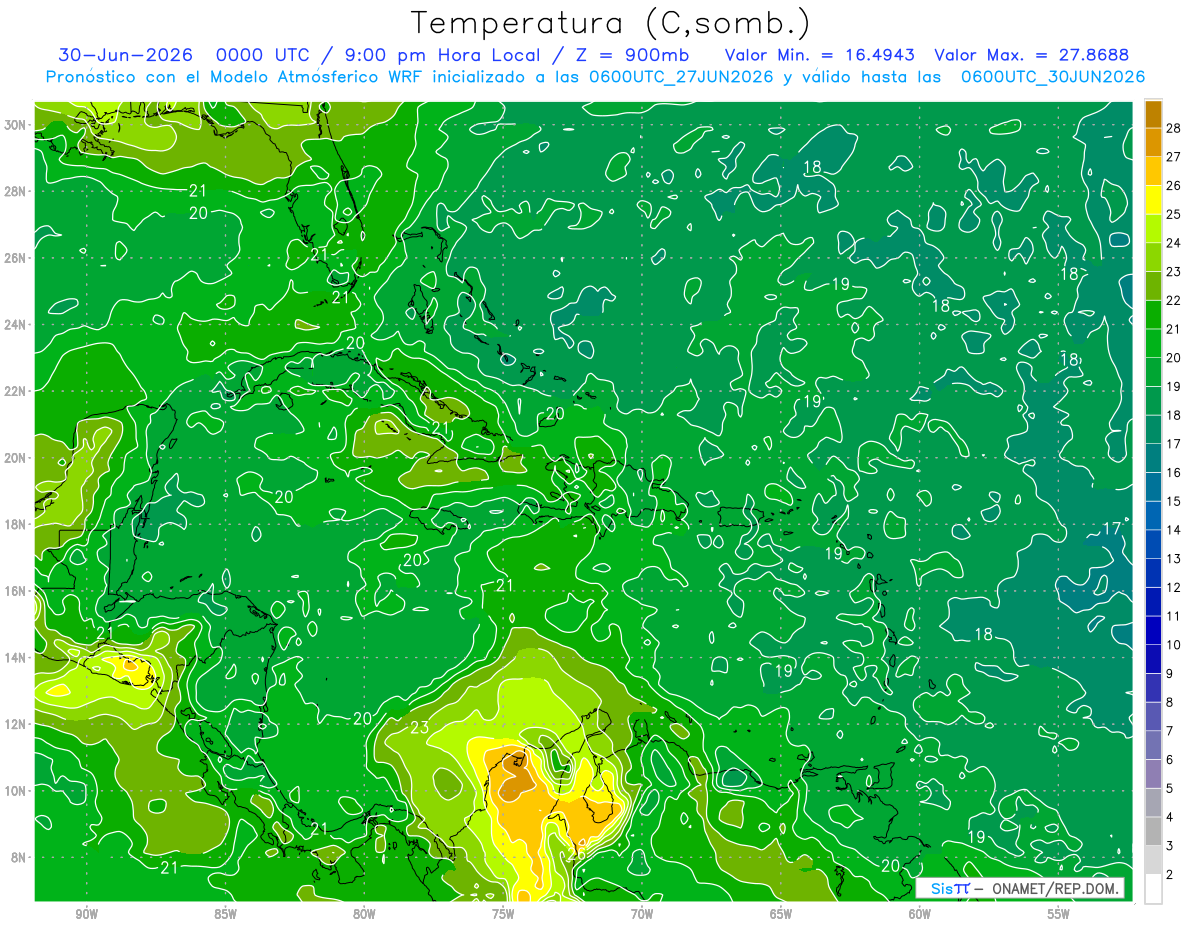Click the "75W" longitude axis label

[503, 914]
